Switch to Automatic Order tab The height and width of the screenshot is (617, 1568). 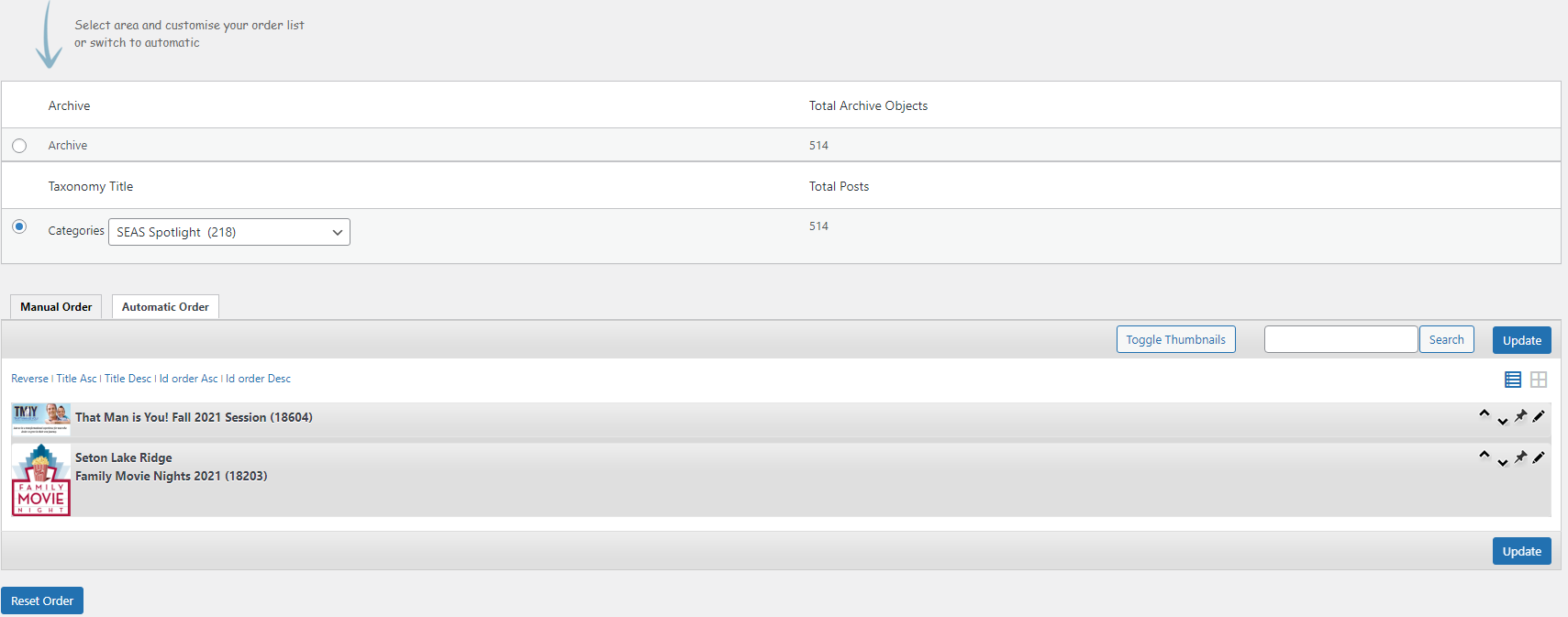tap(165, 307)
